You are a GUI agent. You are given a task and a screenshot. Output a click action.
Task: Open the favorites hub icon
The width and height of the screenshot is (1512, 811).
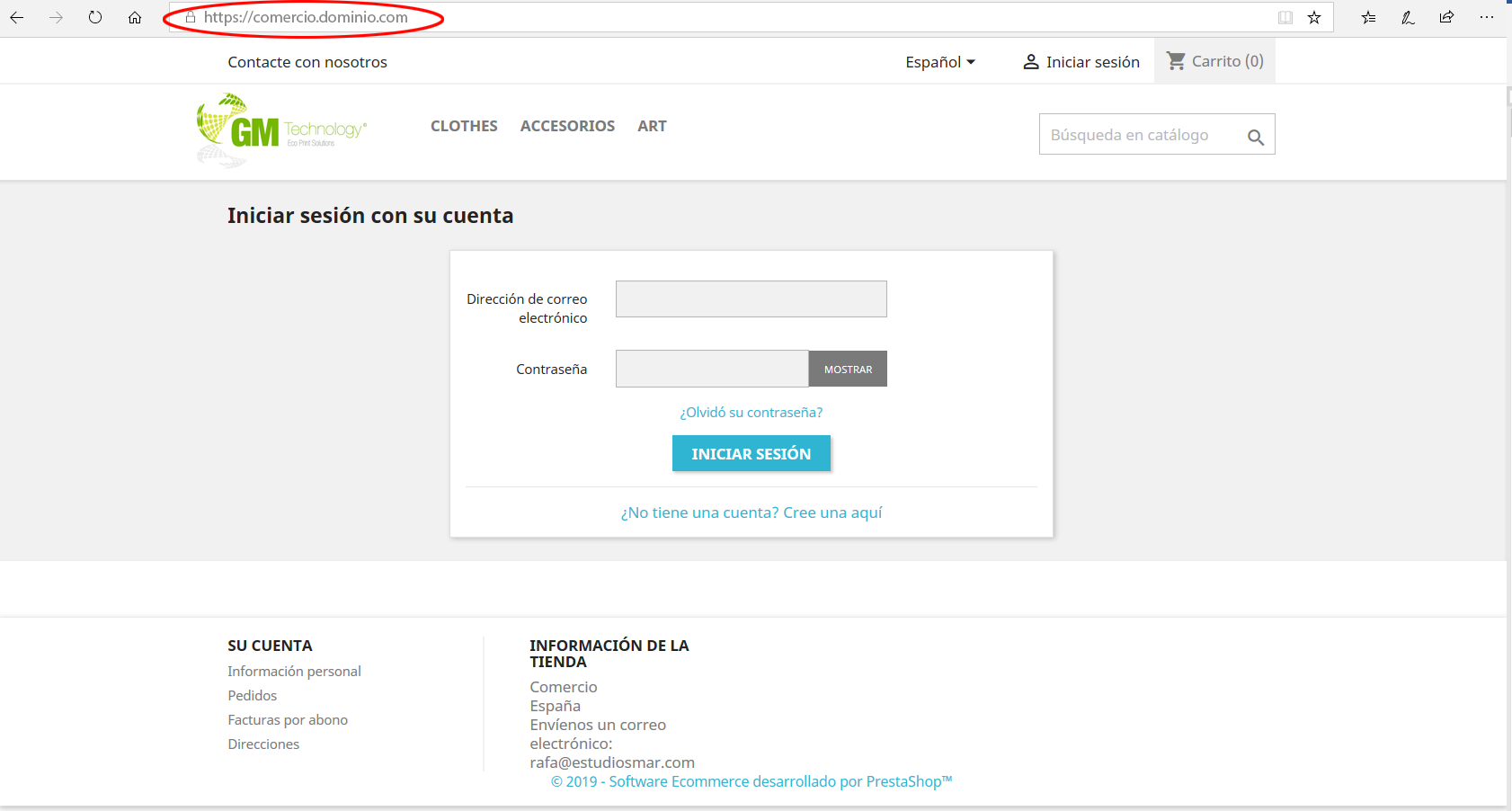click(1368, 17)
